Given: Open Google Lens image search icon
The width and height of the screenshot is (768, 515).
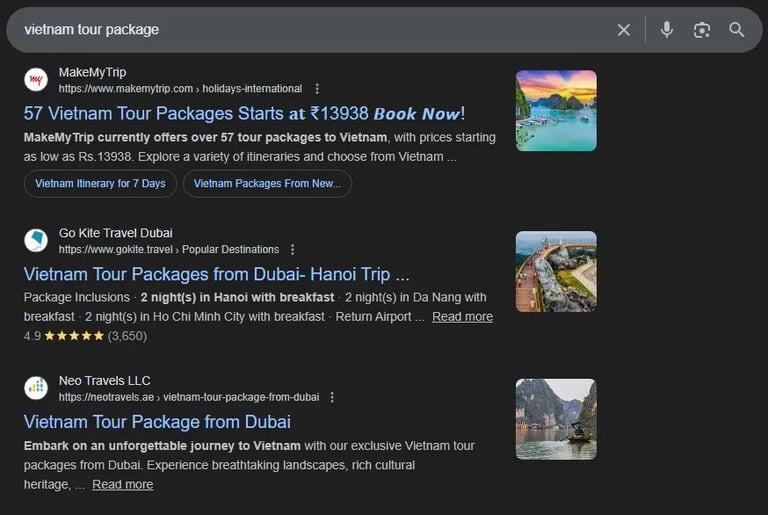Looking at the screenshot, I should click(702, 30).
